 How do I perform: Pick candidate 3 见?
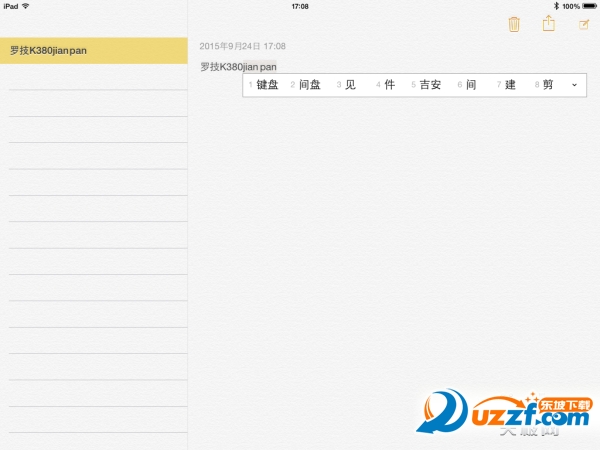(x=347, y=85)
